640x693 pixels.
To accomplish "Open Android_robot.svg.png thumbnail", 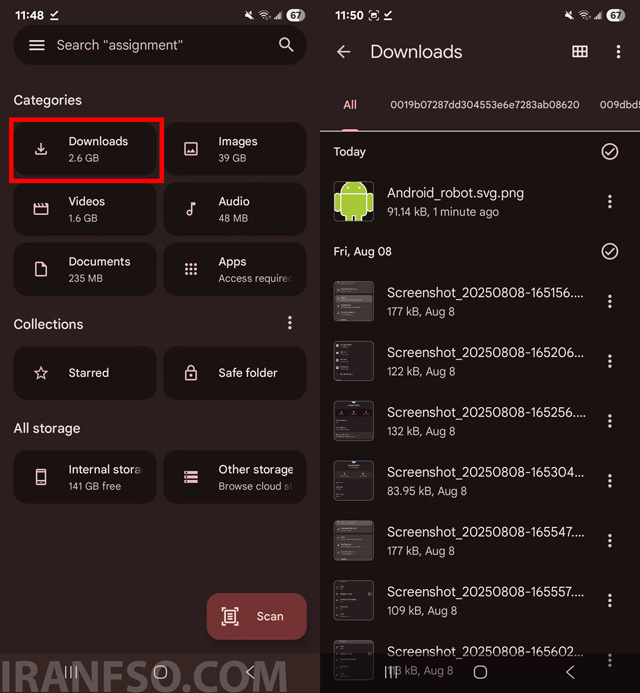I will click(x=354, y=201).
